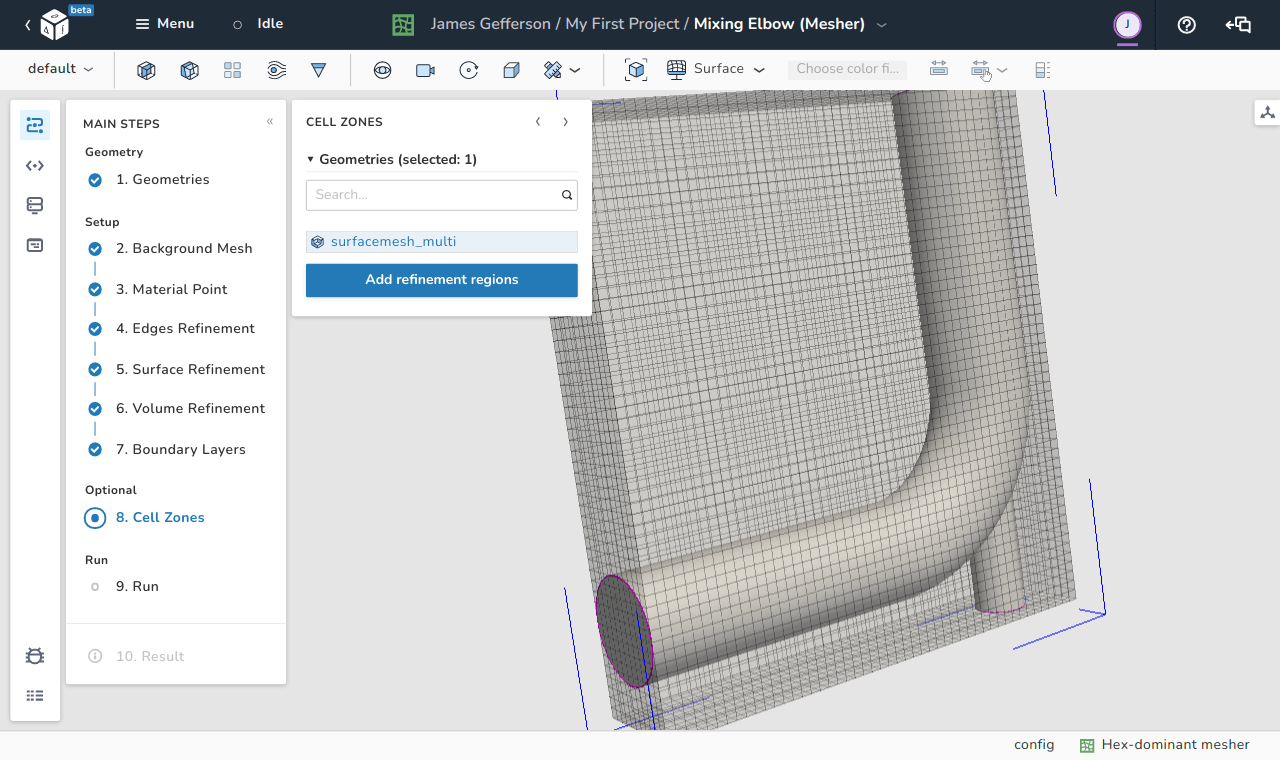This screenshot has width=1280, height=760.
Task: Open the default view preset dropdown
Action: pos(61,69)
